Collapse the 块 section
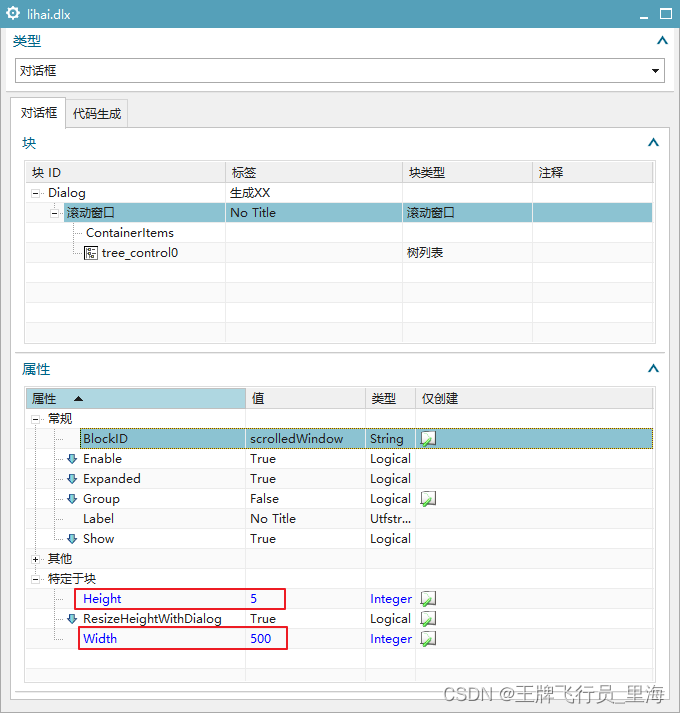Viewport: 680px width, 713px height. [653, 143]
